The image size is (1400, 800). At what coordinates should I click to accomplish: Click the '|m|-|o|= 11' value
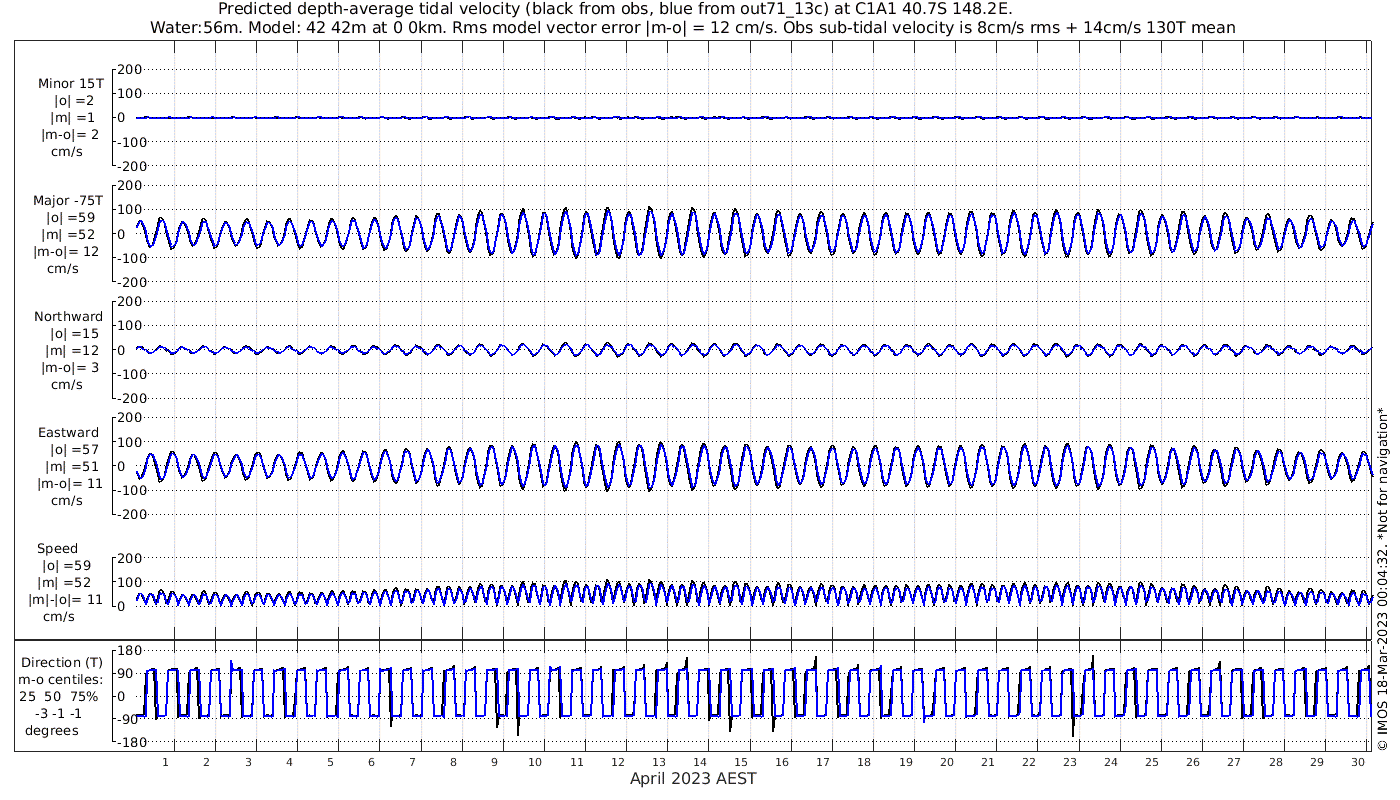(66, 600)
